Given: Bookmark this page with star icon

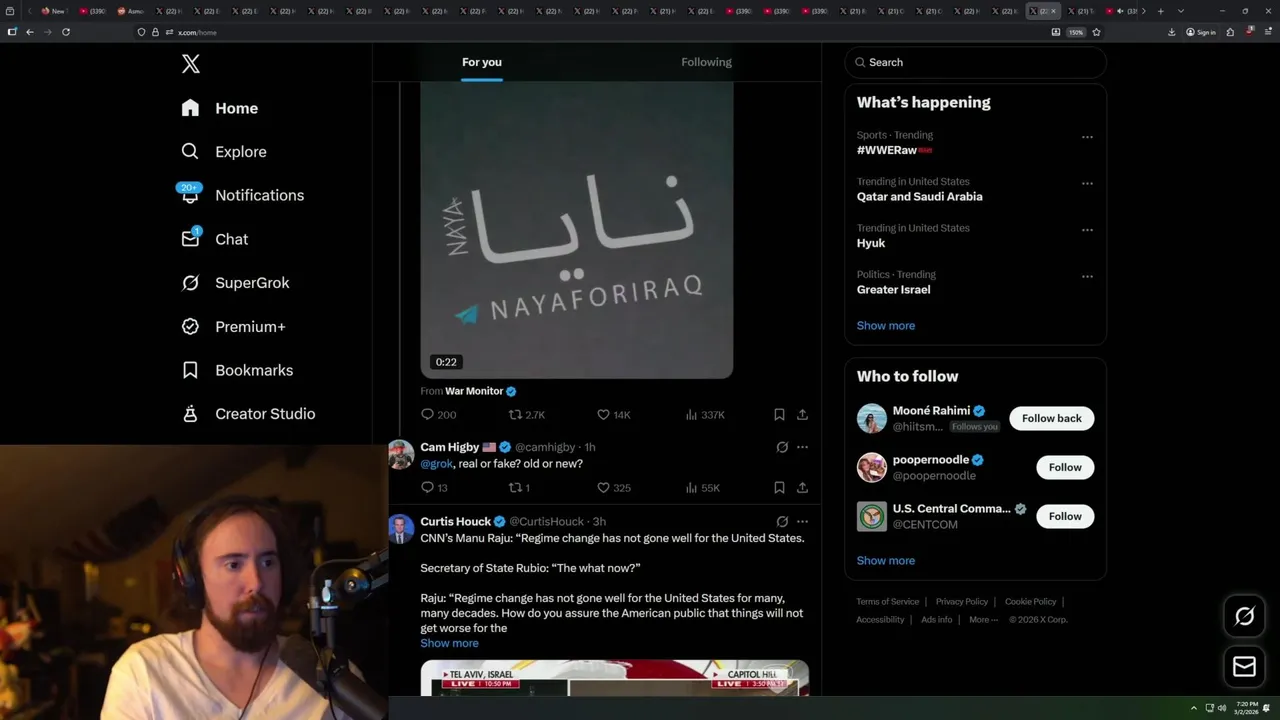Looking at the screenshot, I should point(1096,32).
